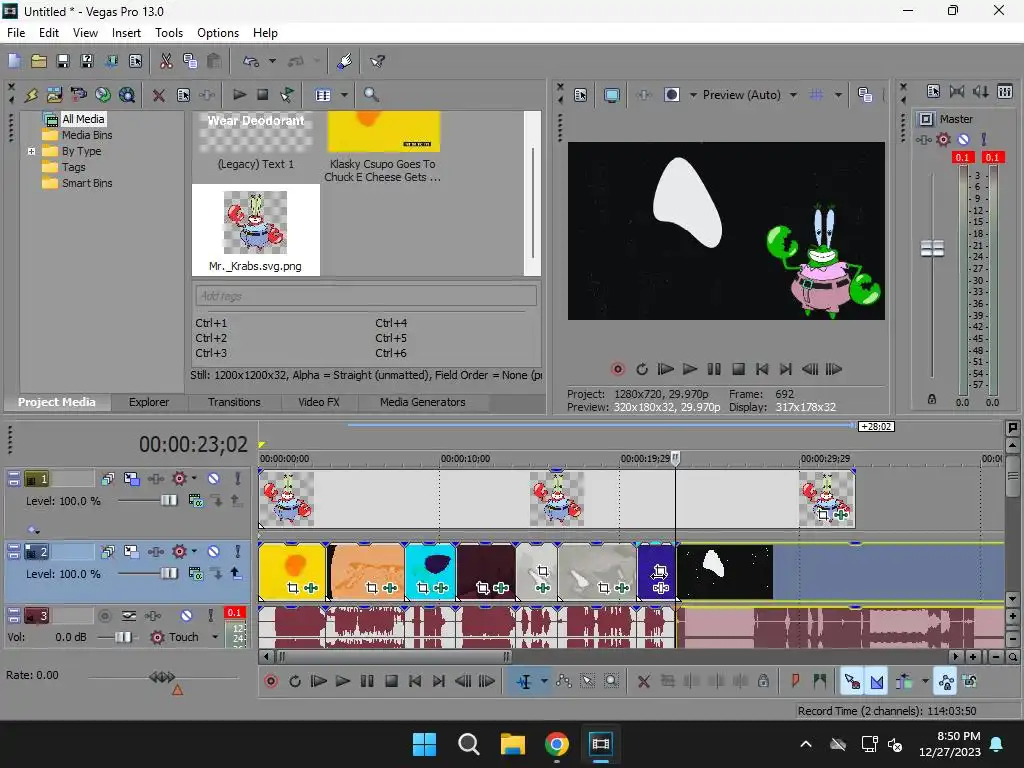Open Project Media Views dropdown arrow

(x=344, y=95)
